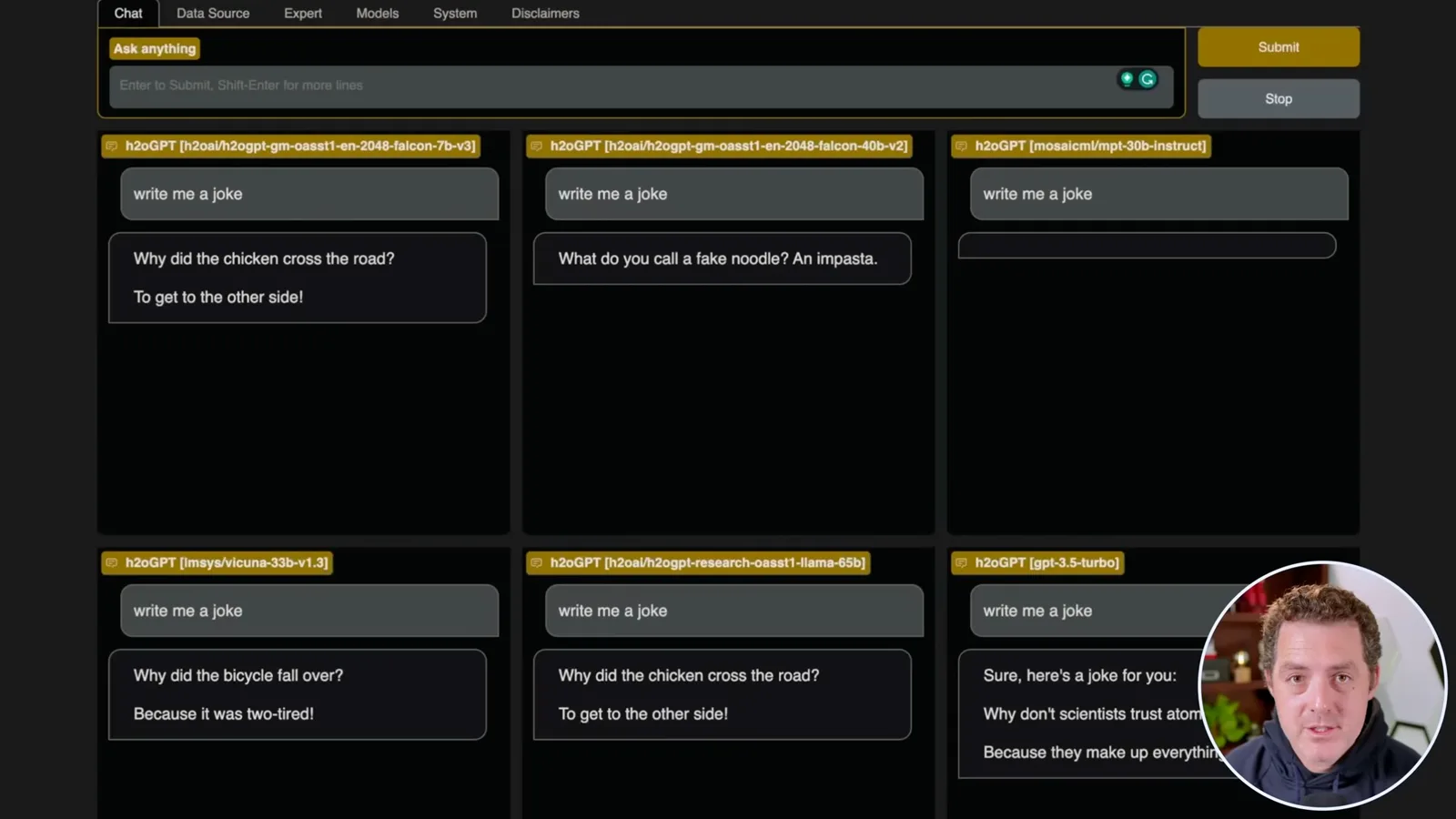Click the Ask anything label
This screenshot has height=819, width=1456.
click(x=155, y=48)
